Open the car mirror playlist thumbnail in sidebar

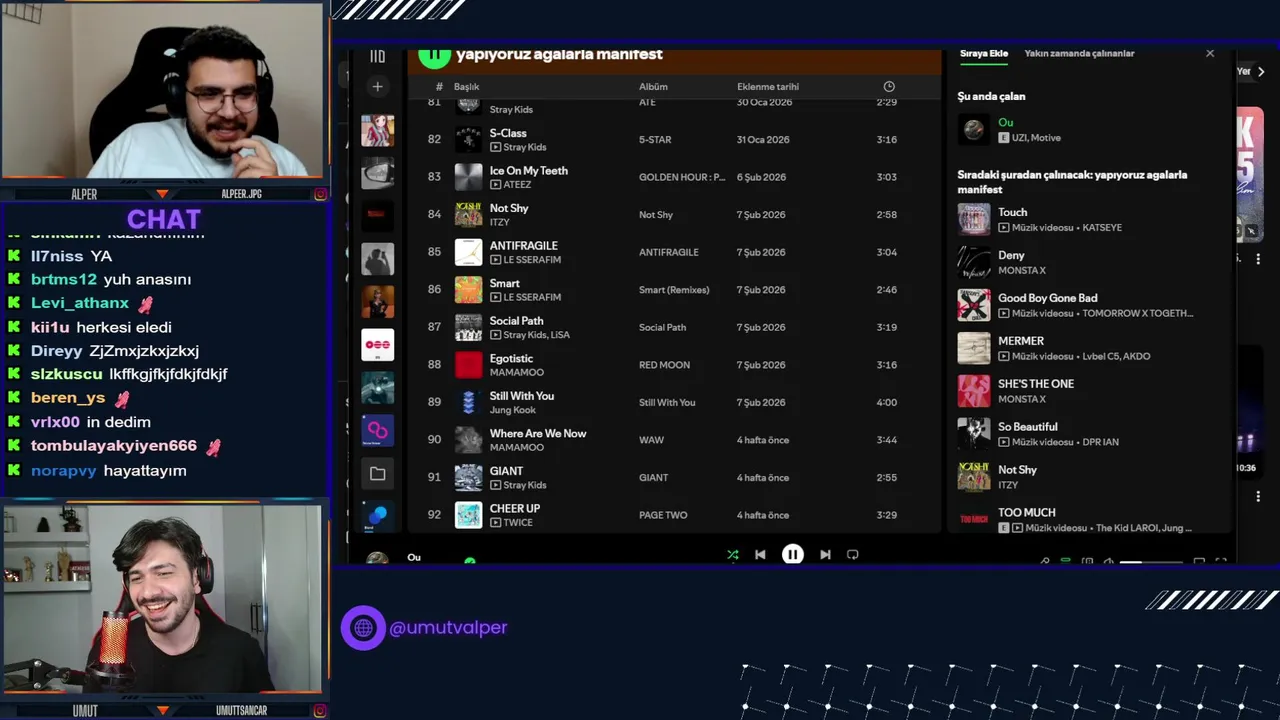coord(377,173)
